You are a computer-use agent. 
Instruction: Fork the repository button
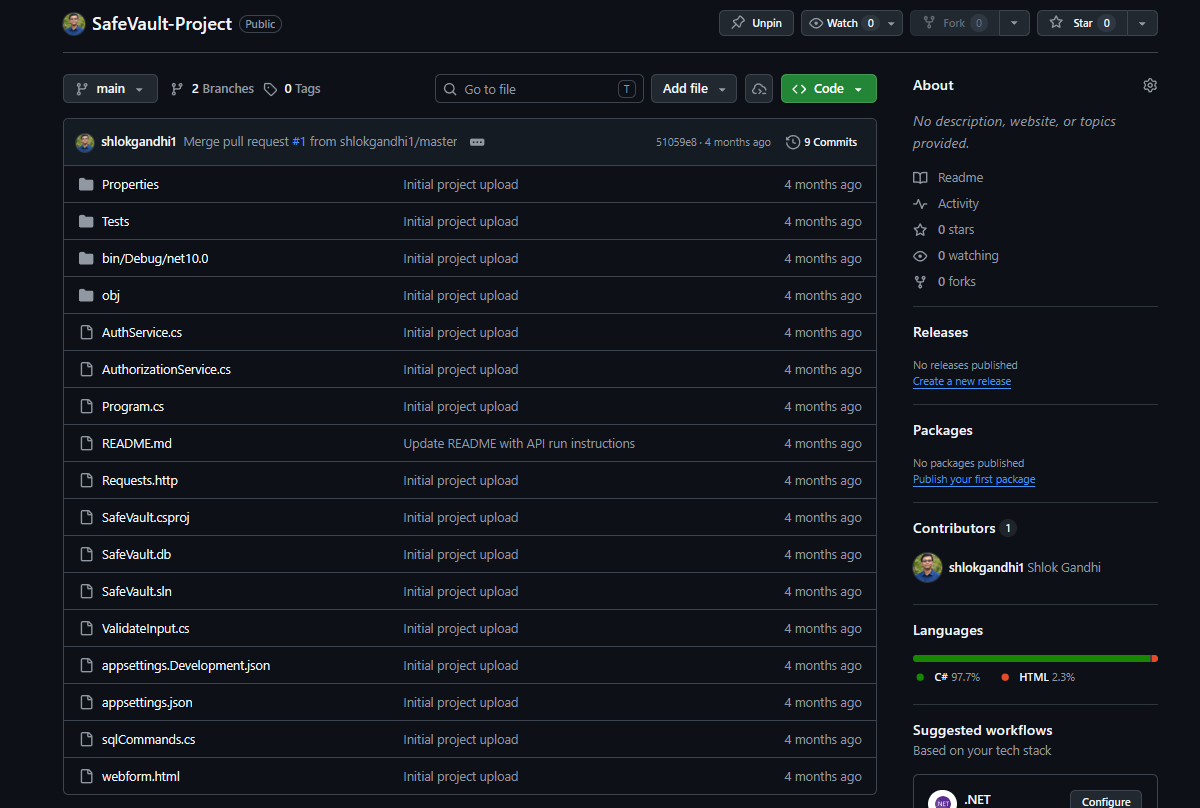click(x=954, y=23)
